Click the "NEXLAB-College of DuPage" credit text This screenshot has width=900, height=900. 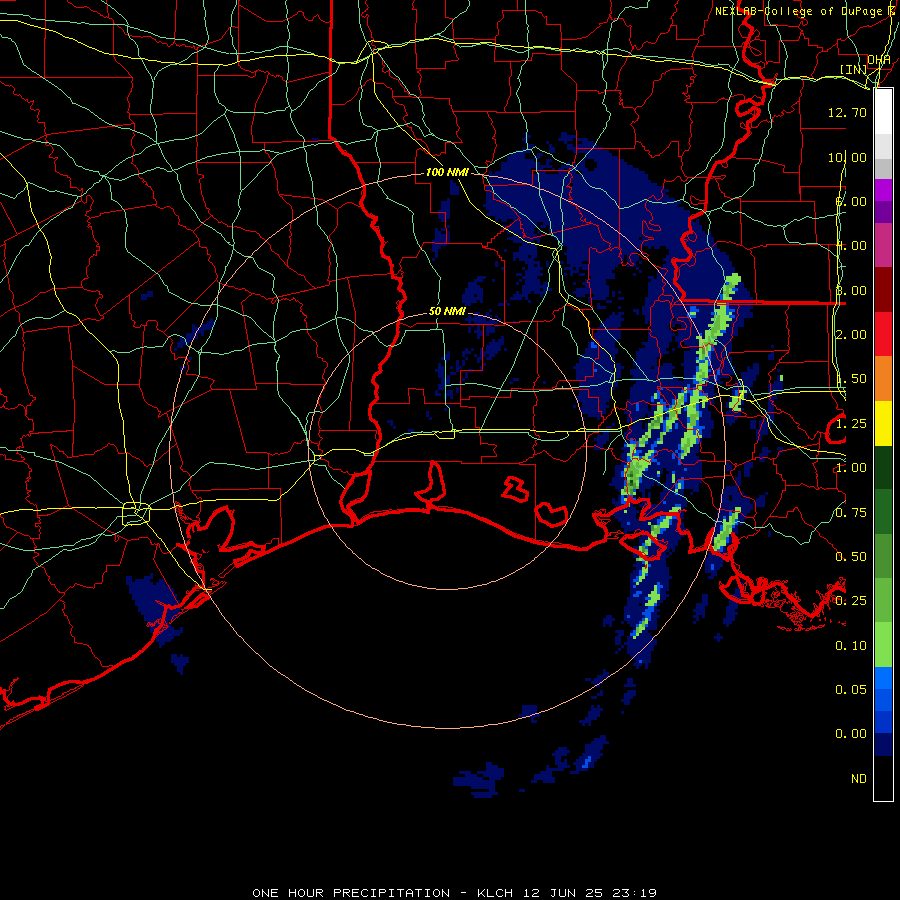[x=801, y=11]
